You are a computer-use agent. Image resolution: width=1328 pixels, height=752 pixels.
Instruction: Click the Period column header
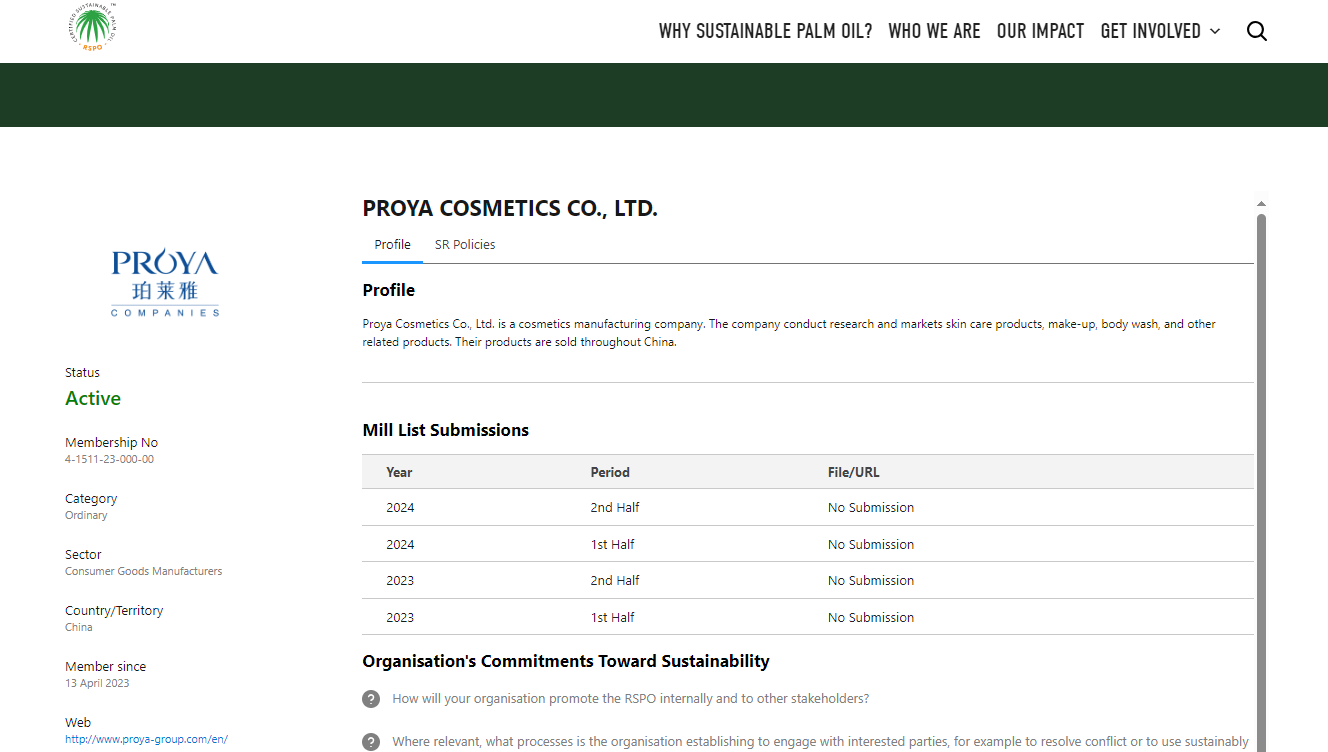(610, 472)
